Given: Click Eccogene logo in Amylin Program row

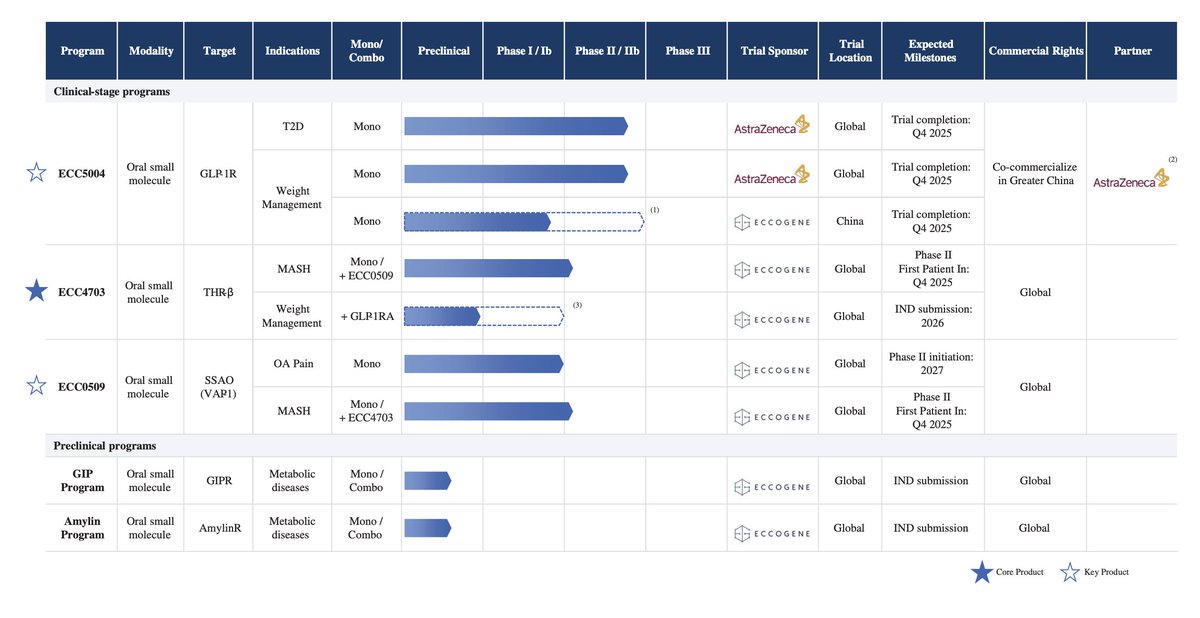Looking at the screenshot, I should 772,534.
